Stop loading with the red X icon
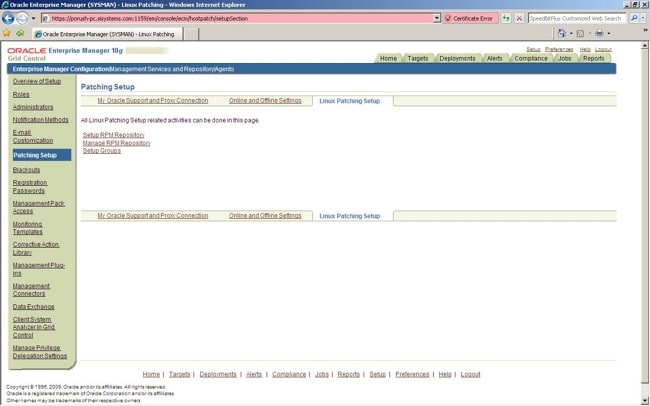The image size is (650, 406). [519, 18]
